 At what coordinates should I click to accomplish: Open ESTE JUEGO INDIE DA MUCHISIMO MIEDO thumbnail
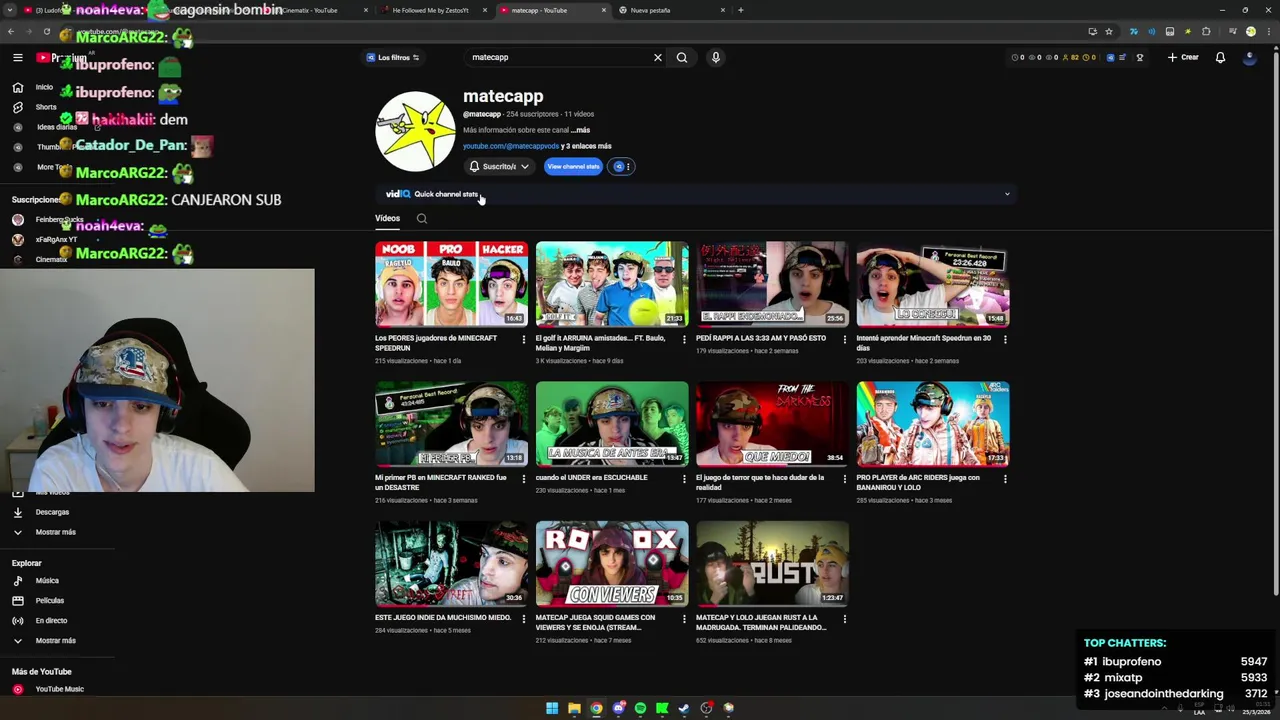pos(452,564)
